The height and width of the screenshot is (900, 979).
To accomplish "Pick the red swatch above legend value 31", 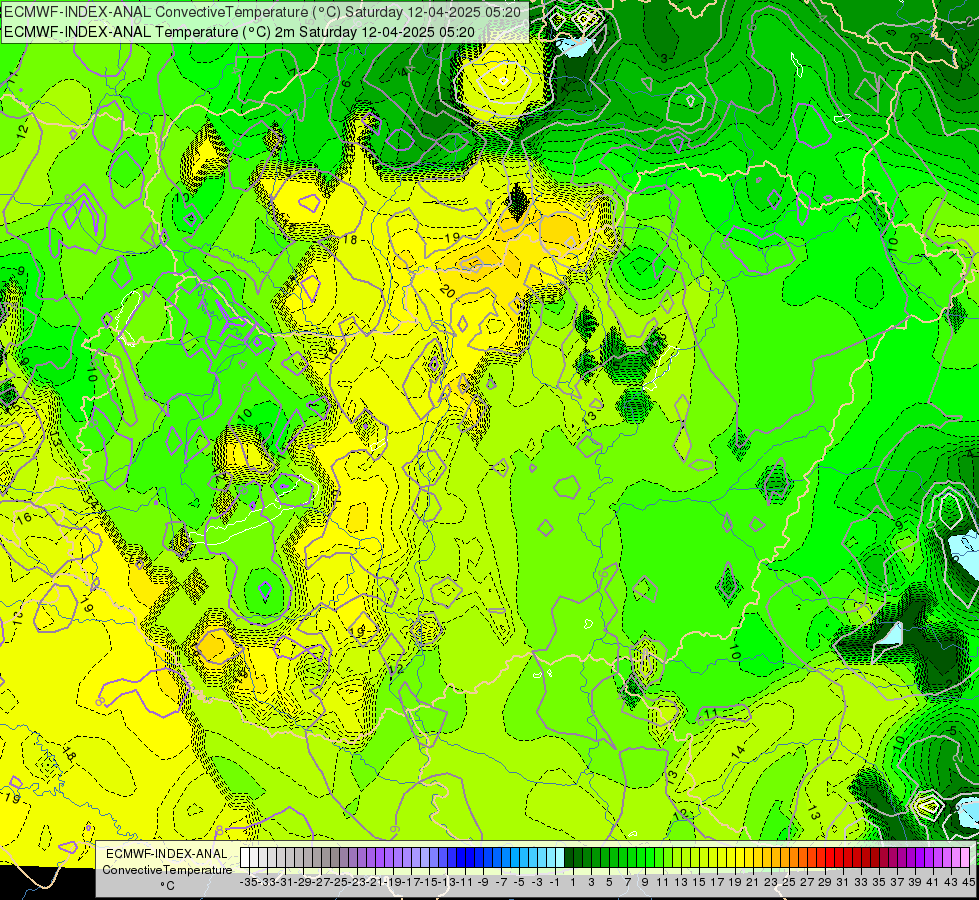I will pos(839,858).
